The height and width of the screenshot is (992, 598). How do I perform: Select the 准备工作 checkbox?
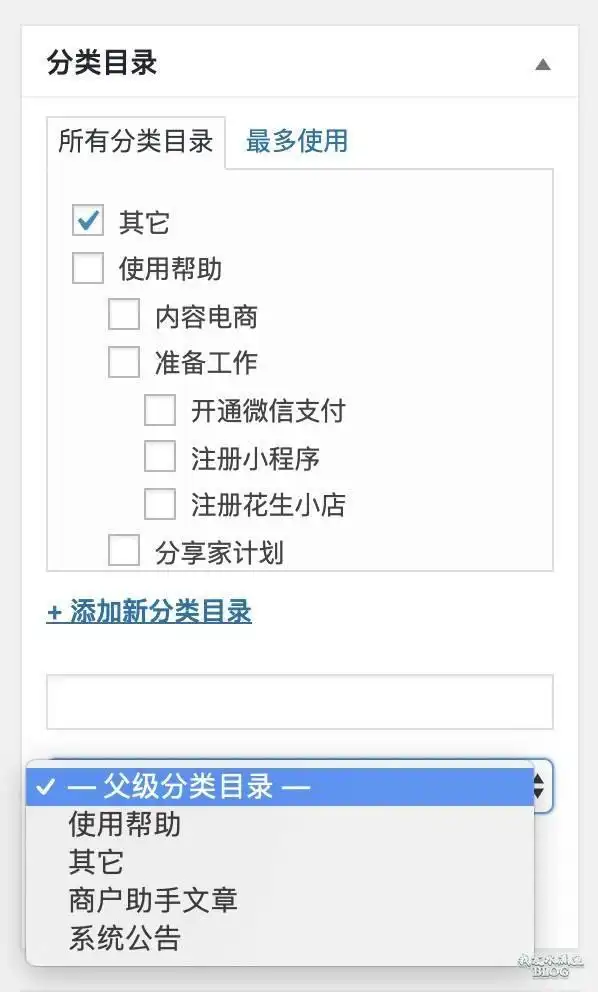click(125, 362)
